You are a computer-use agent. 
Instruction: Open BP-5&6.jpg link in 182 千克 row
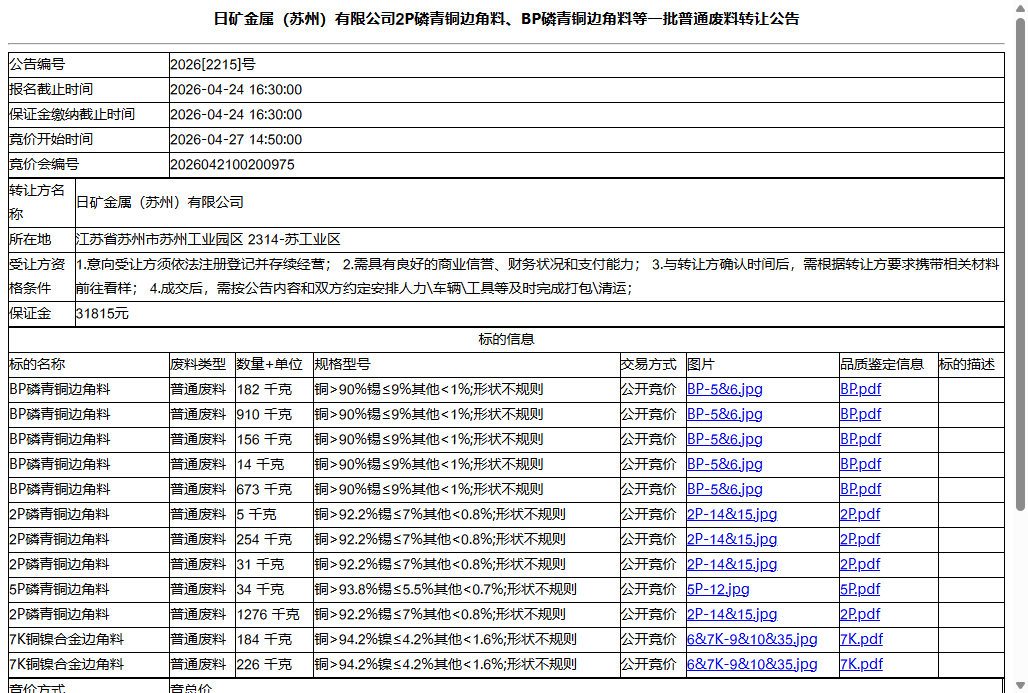724,389
